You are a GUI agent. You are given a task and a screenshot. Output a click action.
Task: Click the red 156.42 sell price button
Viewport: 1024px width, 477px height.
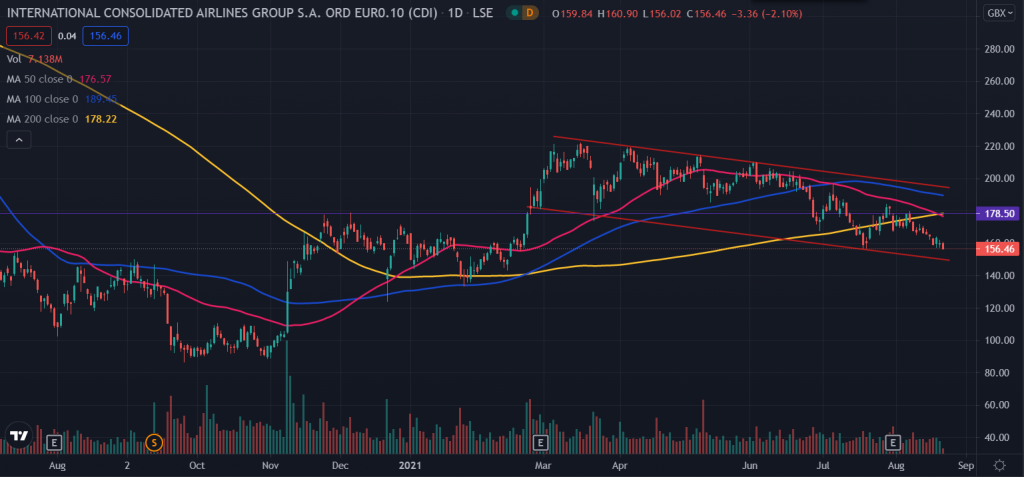[28, 36]
